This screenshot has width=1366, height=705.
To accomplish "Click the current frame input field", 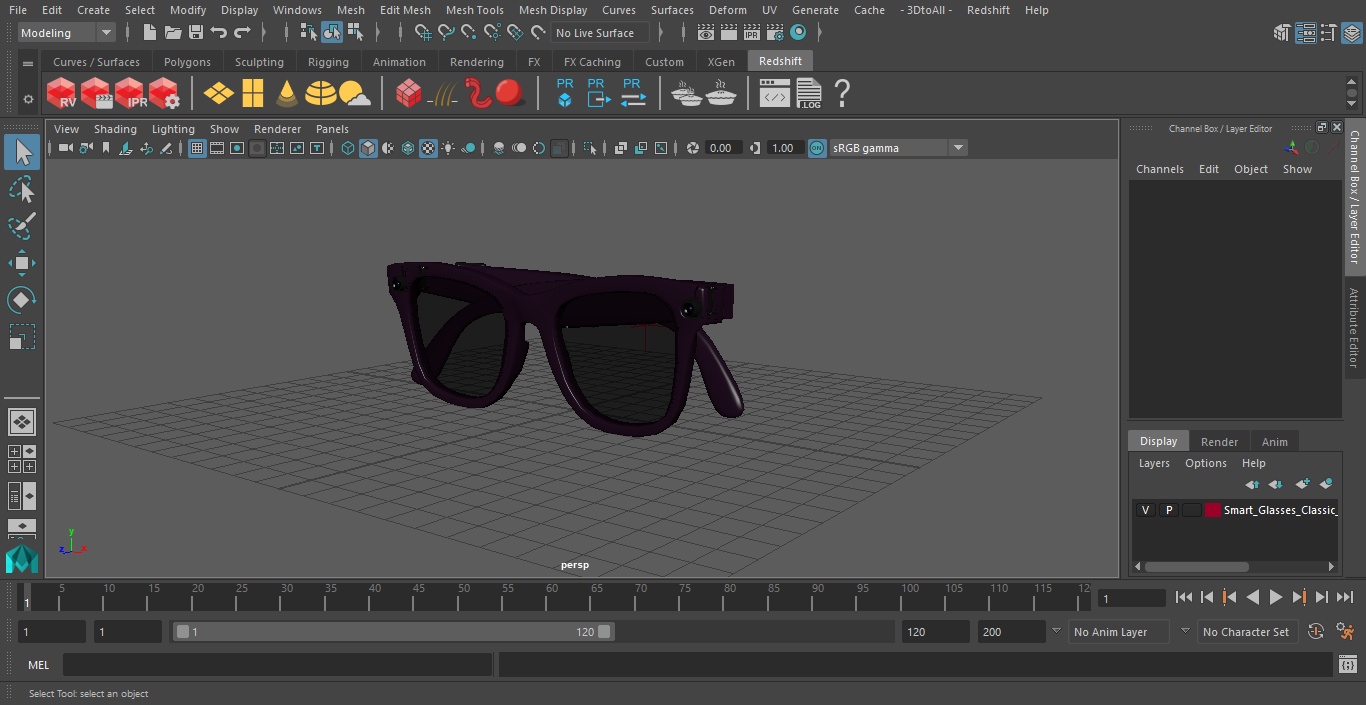I will pyautogui.click(x=1131, y=598).
